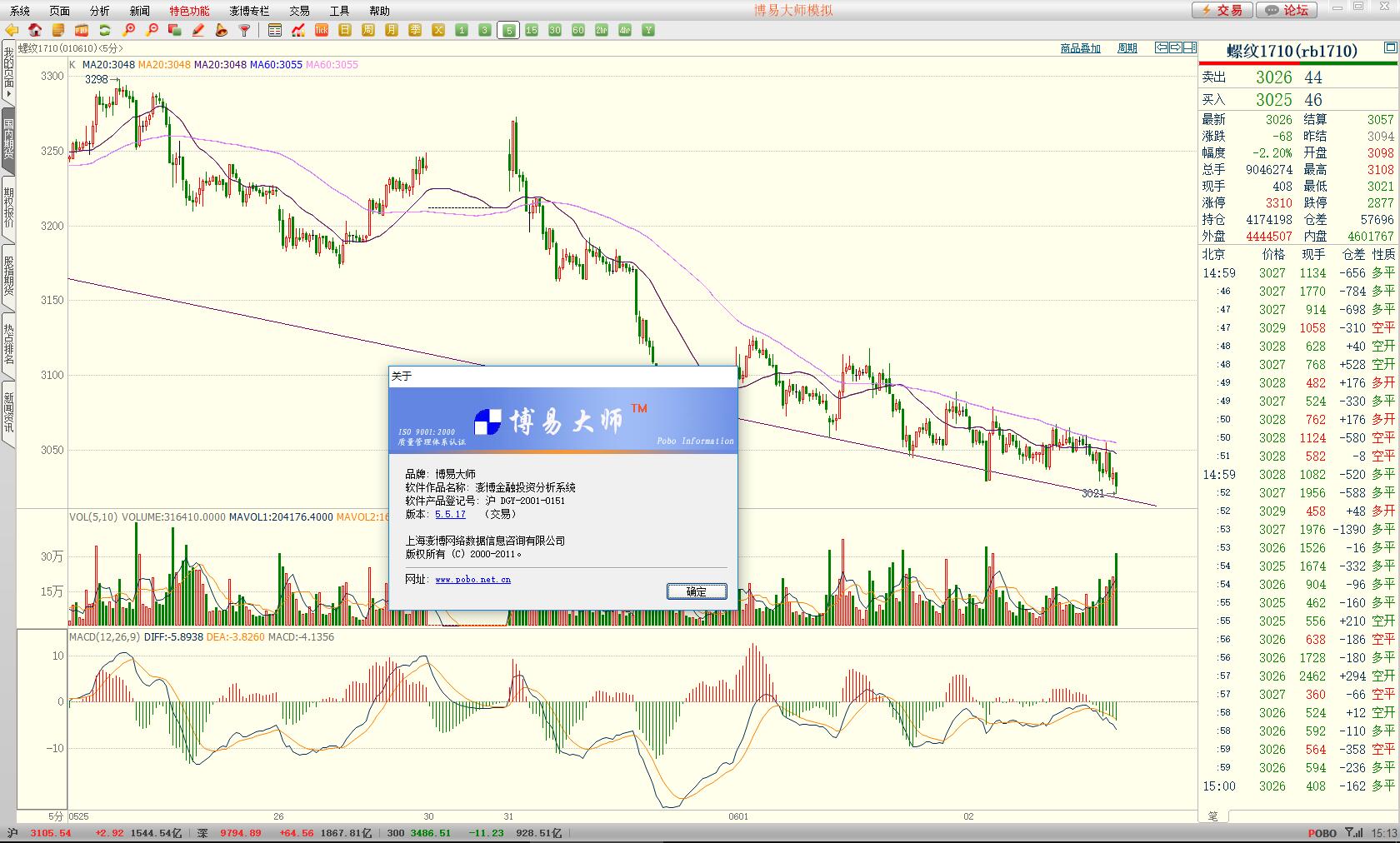Screen dimensions: 1400x843
Task: Switch to daily 日 K-line period
Action: tap(345, 31)
